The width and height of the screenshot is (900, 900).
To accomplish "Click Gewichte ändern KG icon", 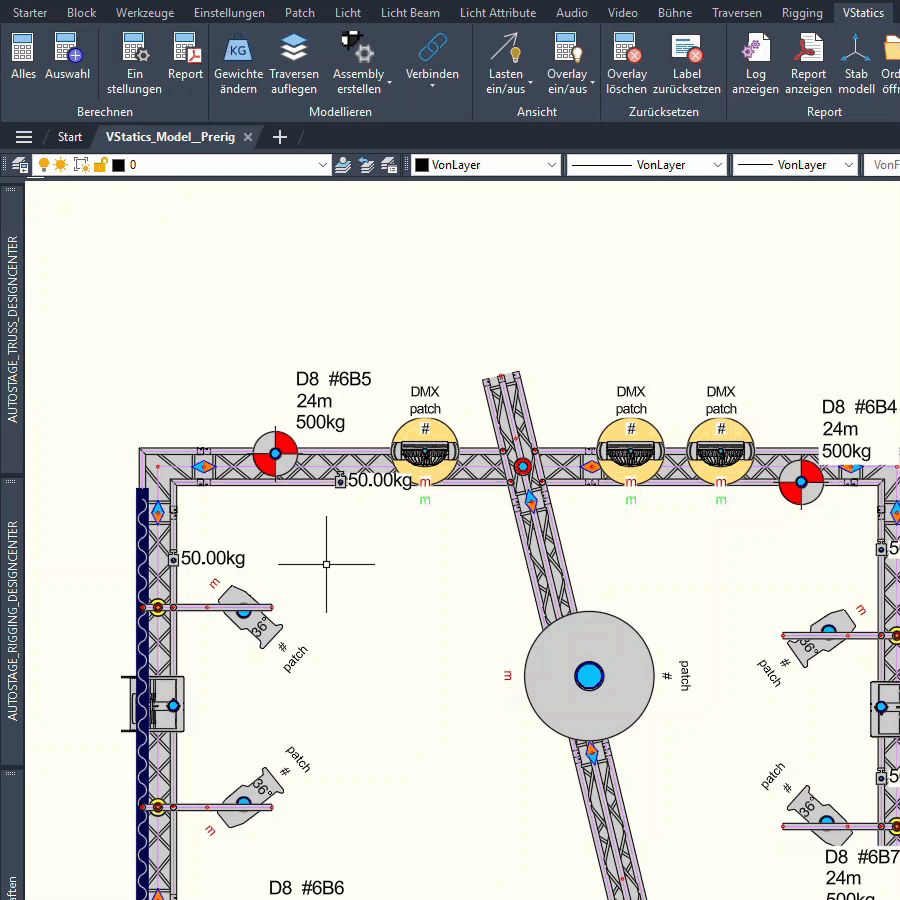I will 238,47.
